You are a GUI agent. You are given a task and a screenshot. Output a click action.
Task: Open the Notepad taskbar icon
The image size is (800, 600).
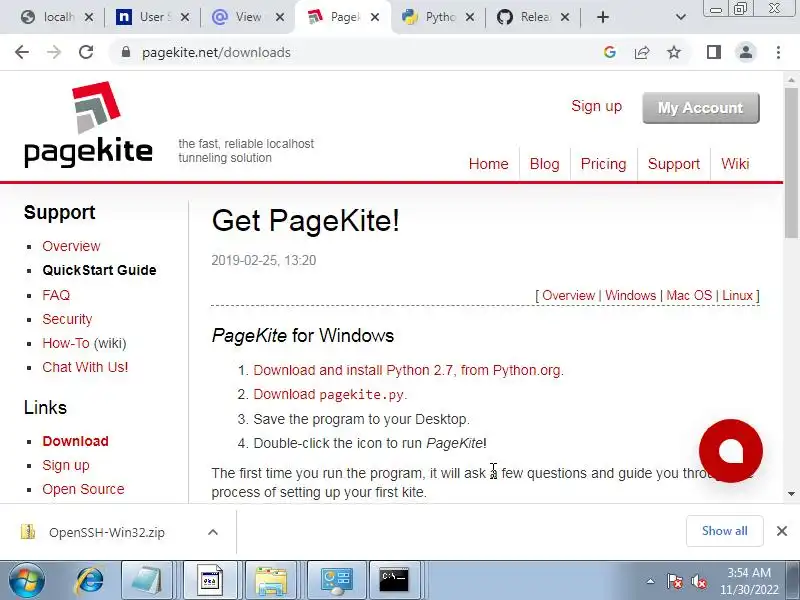click(146, 581)
